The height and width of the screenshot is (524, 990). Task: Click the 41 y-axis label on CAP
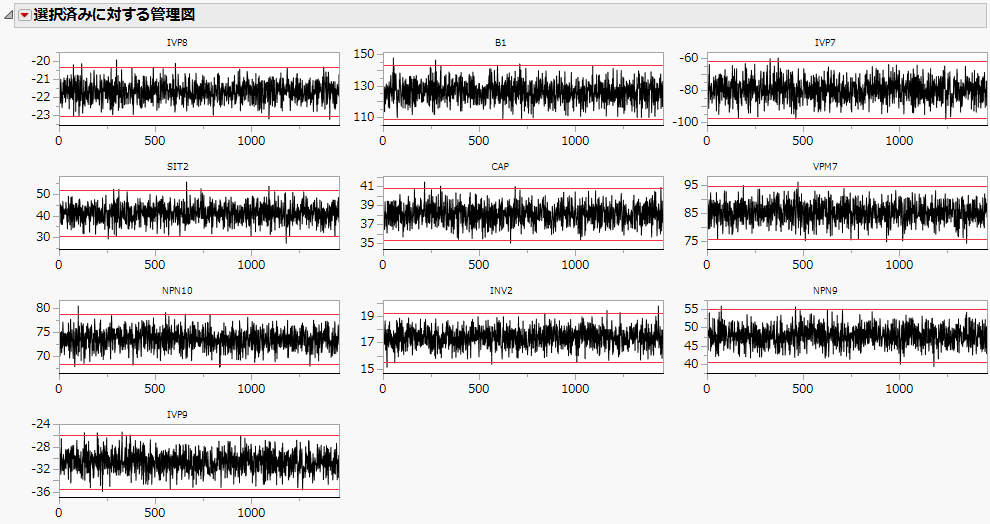coord(367,186)
